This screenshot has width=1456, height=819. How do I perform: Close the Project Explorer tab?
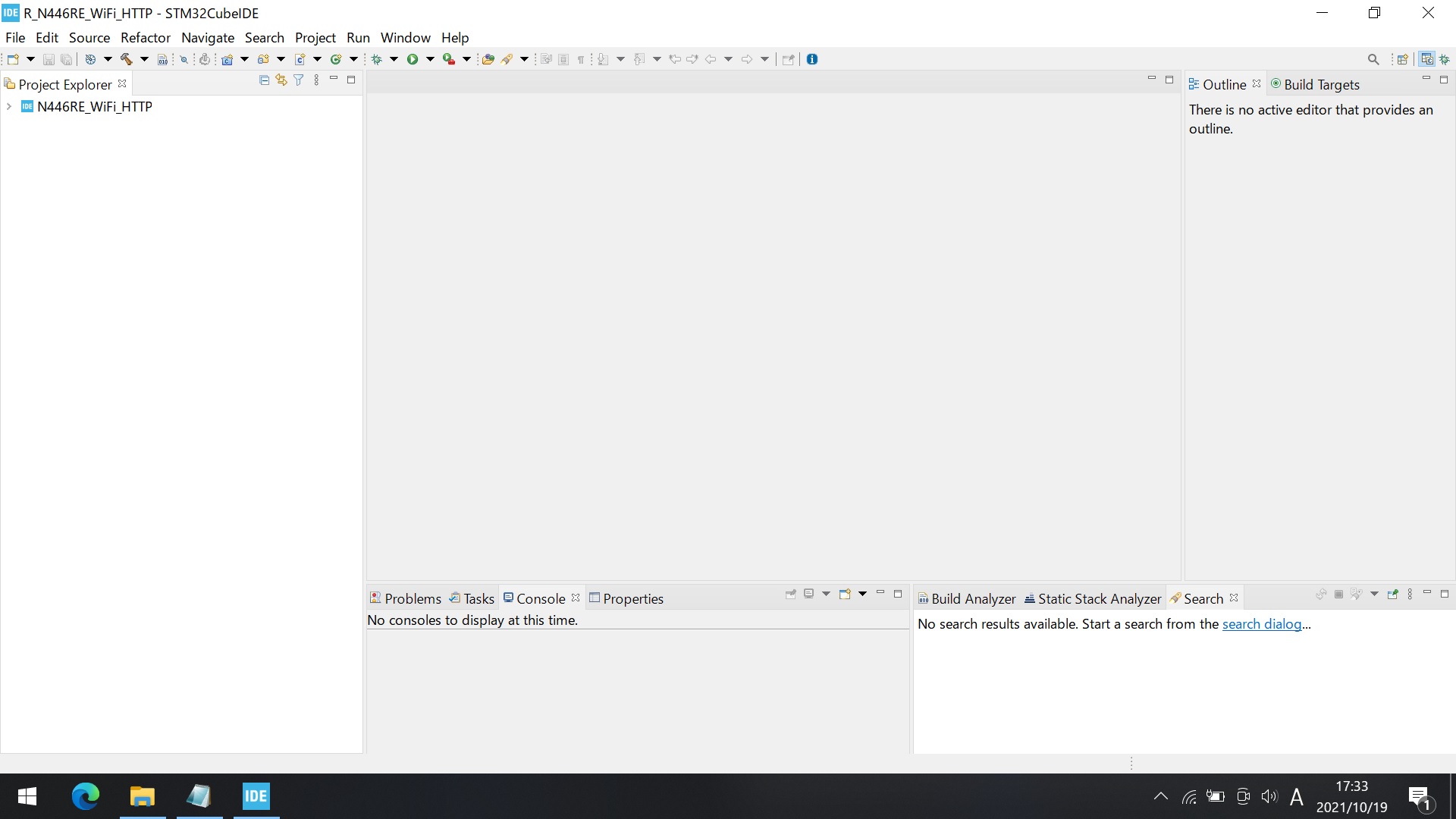pyautogui.click(x=122, y=84)
